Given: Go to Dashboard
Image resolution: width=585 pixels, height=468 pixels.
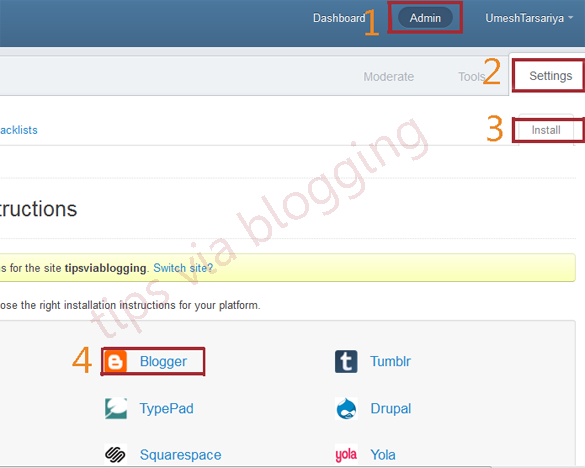Looking at the screenshot, I should (x=339, y=18).
